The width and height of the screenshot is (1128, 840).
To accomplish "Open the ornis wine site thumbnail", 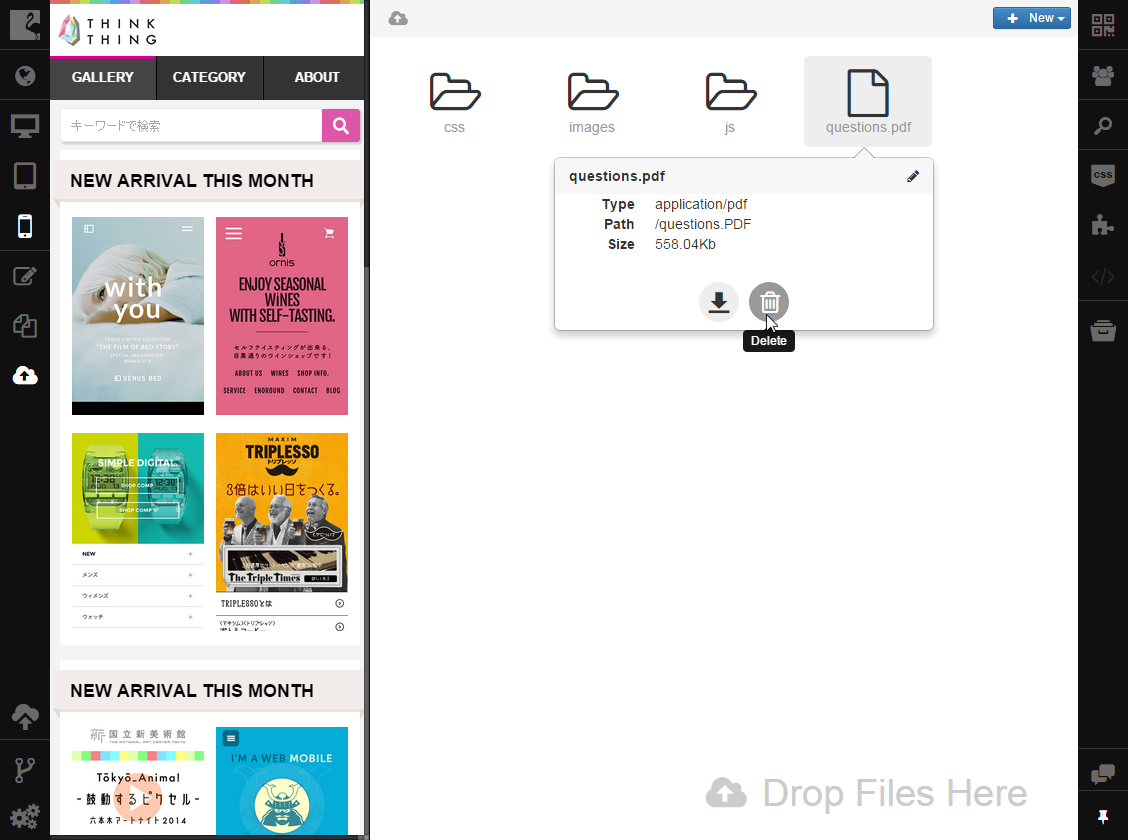I will point(282,316).
